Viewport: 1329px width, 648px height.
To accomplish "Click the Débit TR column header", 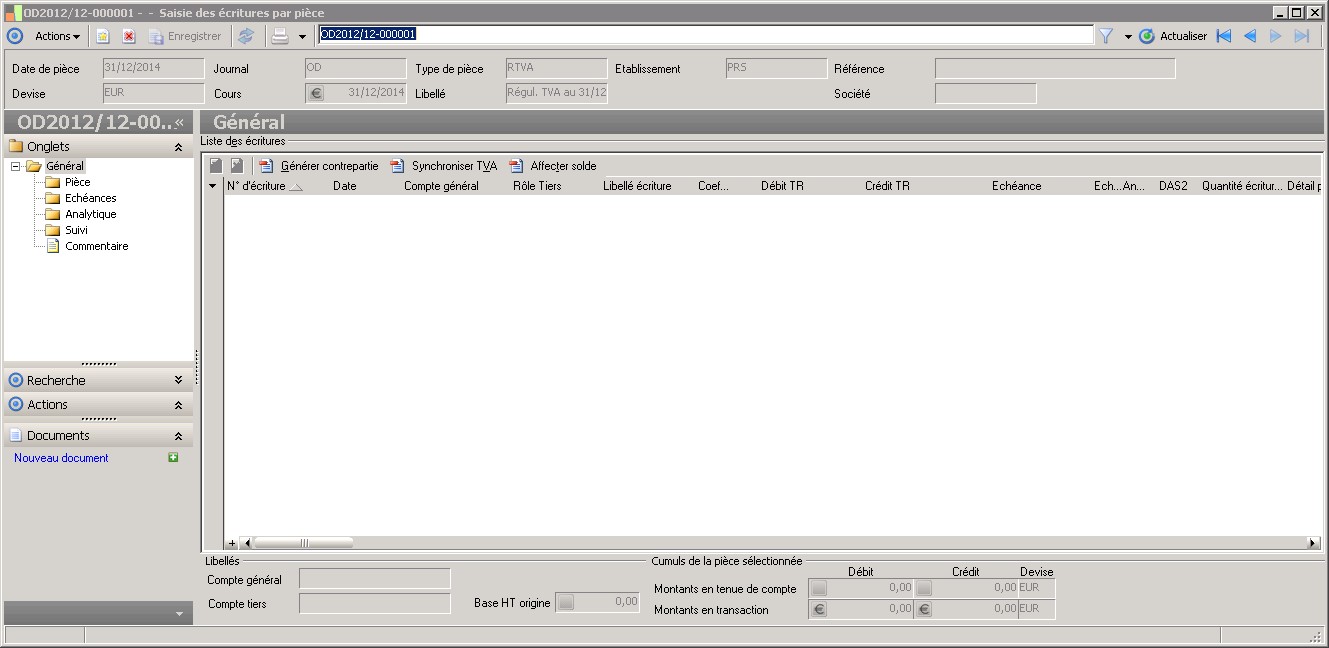I will [782, 186].
